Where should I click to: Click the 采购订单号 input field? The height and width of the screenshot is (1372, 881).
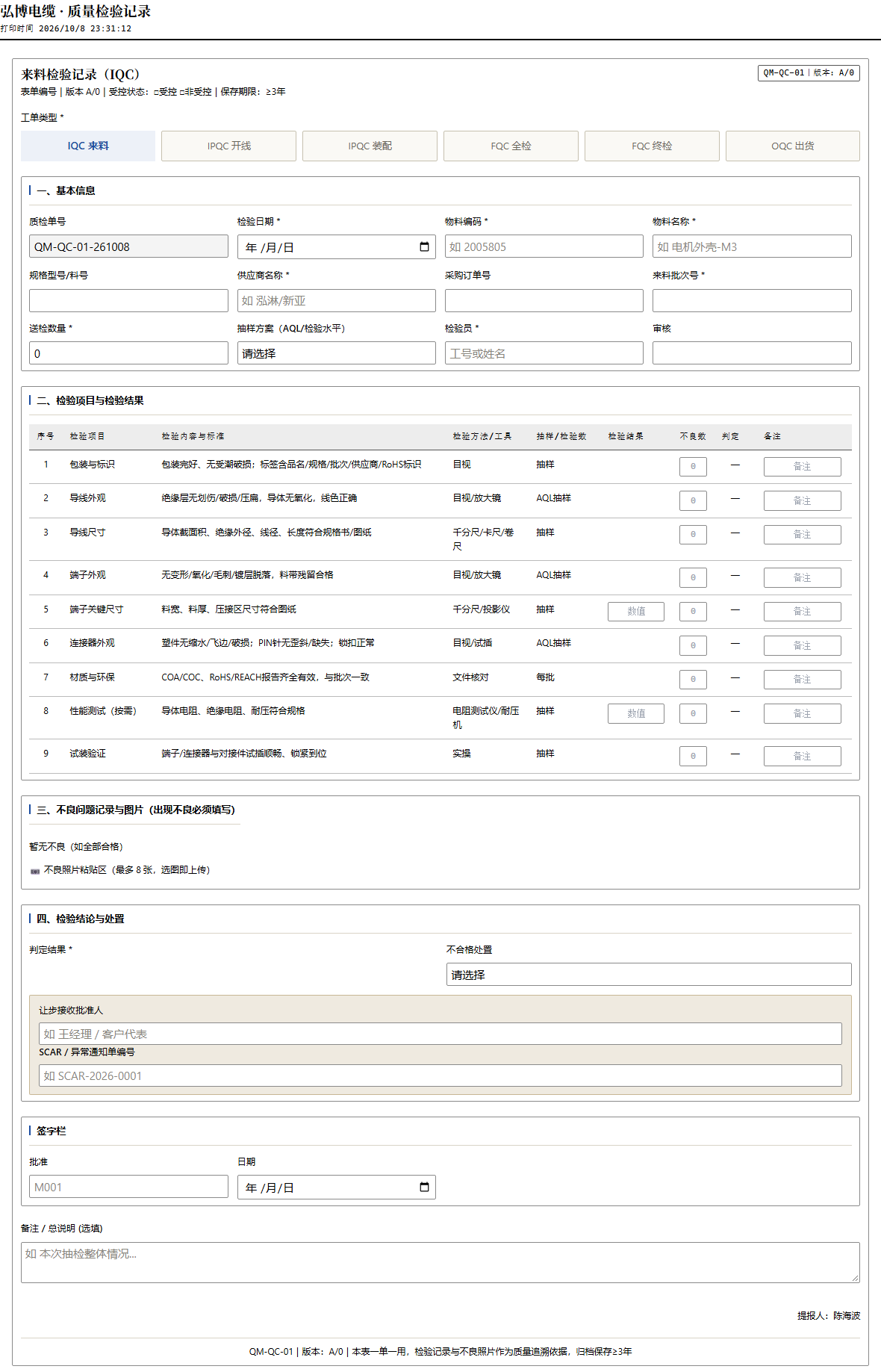tap(544, 300)
